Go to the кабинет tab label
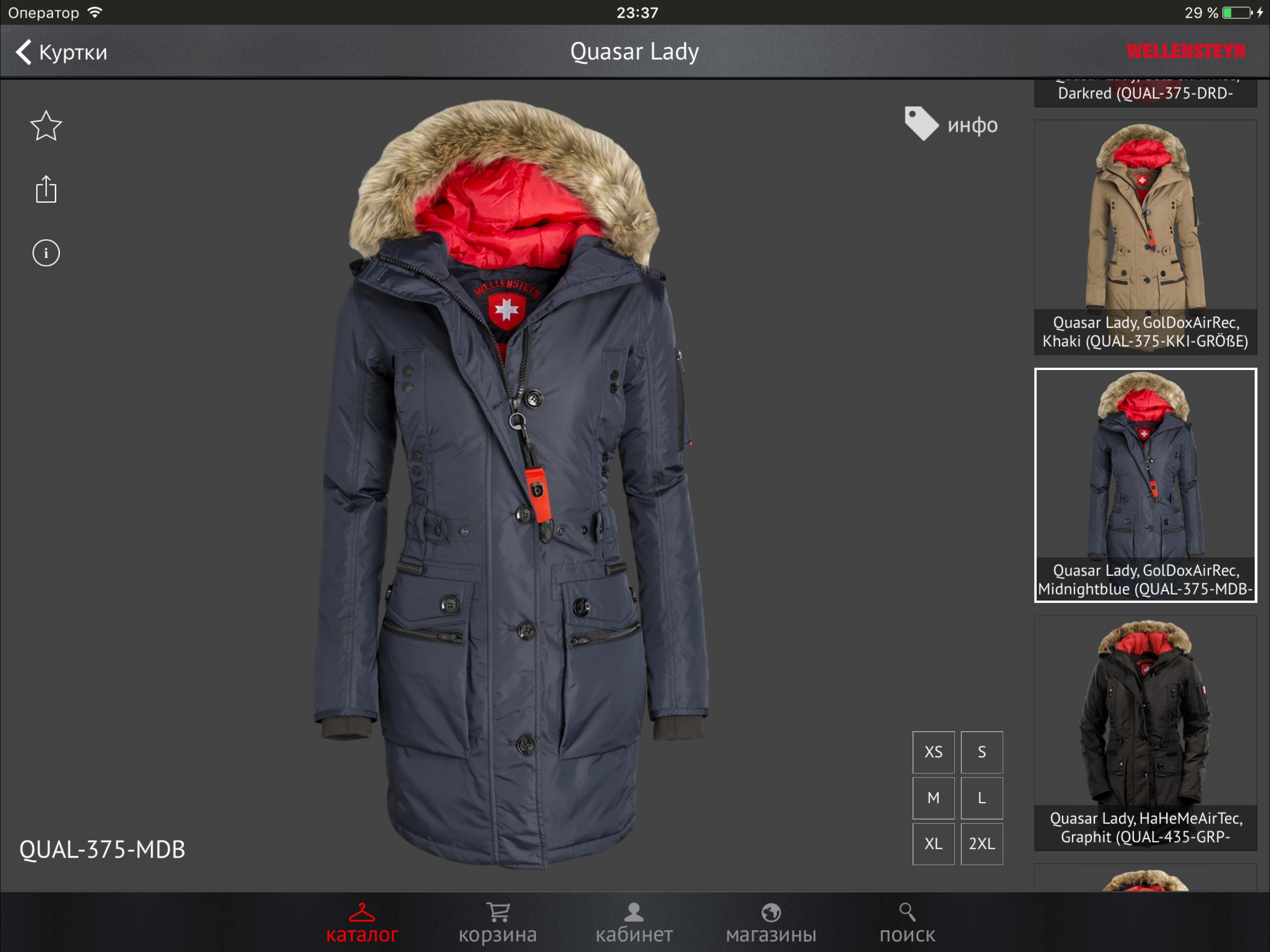The width and height of the screenshot is (1270, 952). tap(634, 935)
